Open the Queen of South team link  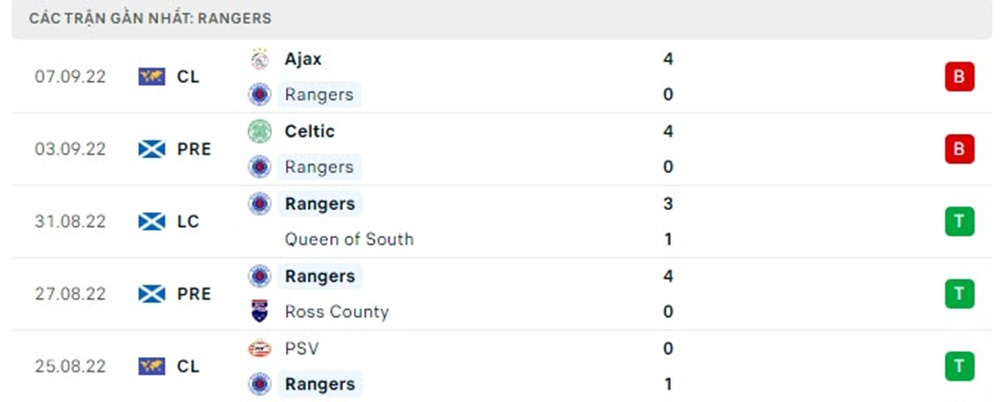tap(349, 239)
